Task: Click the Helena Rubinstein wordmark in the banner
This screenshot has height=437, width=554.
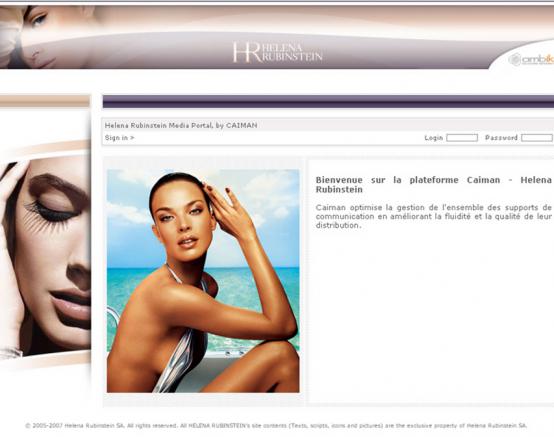Action: coord(292,52)
